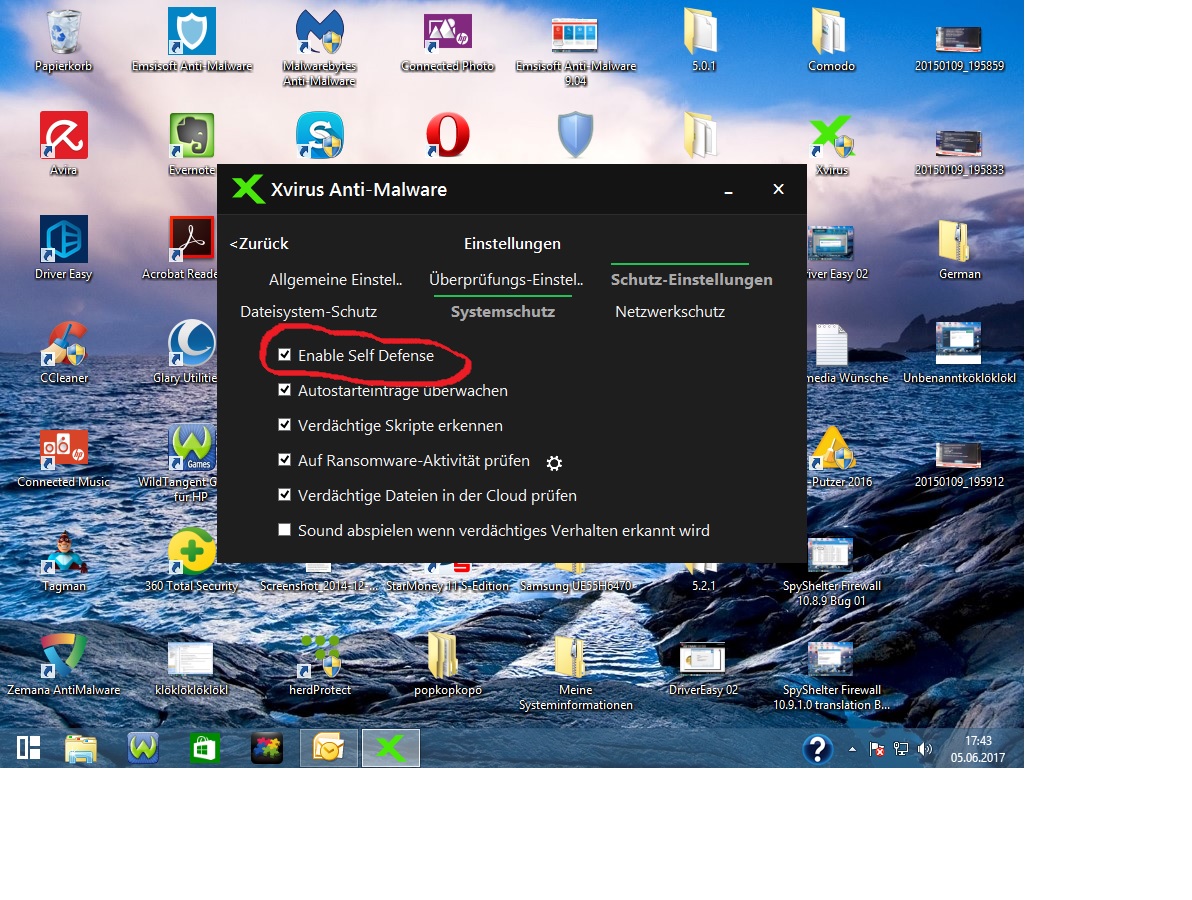Open the Action Center flag tray icon
Screen dimensions: 1192x900
point(877,749)
